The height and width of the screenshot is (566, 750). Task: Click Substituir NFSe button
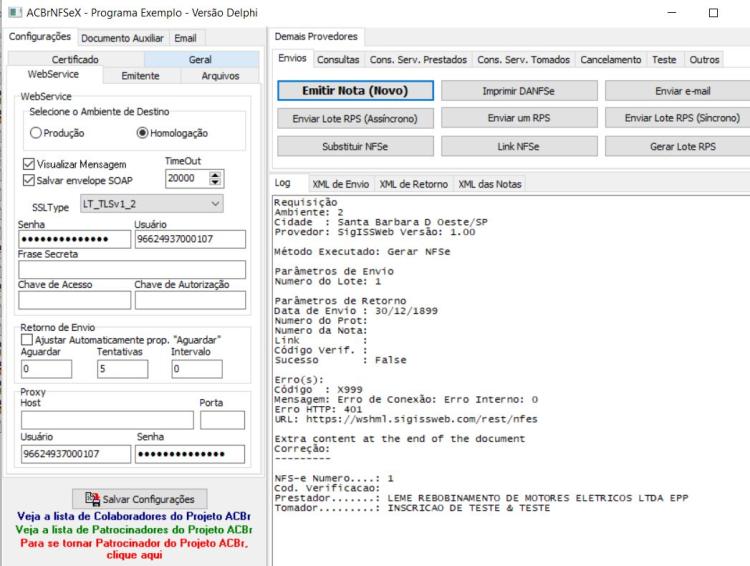click(355, 146)
